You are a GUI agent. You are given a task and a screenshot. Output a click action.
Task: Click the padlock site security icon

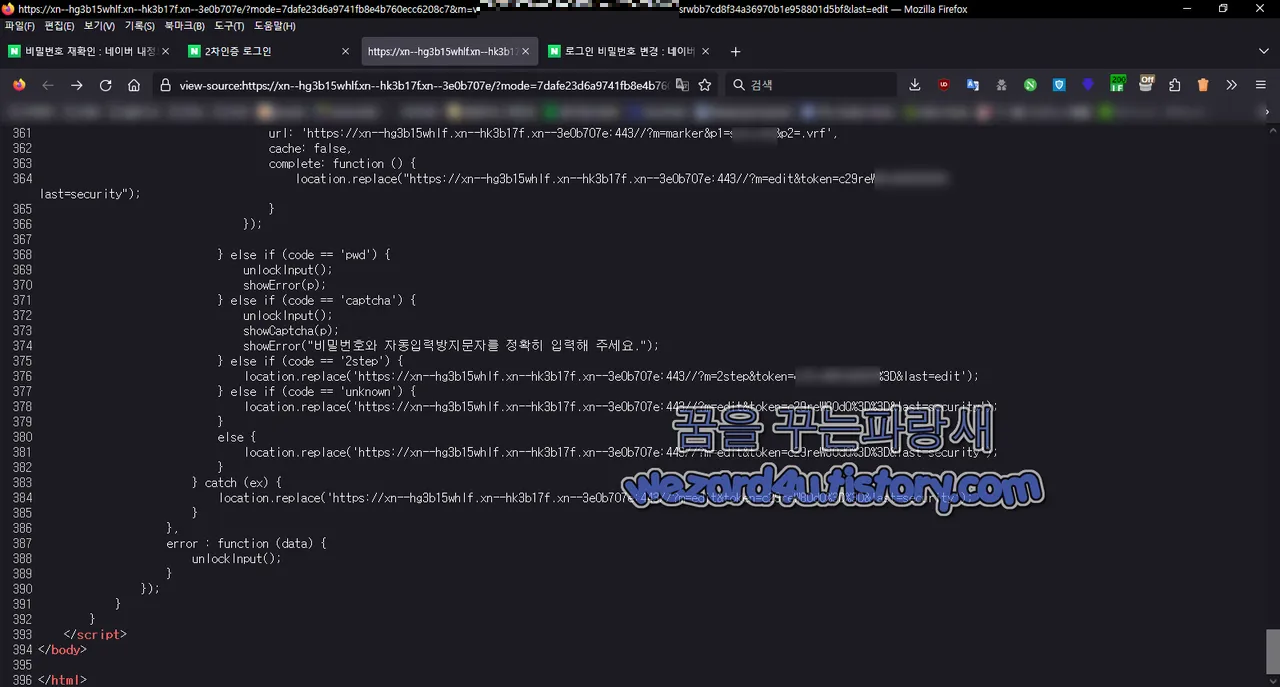pyautogui.click(x=165, y=85)
